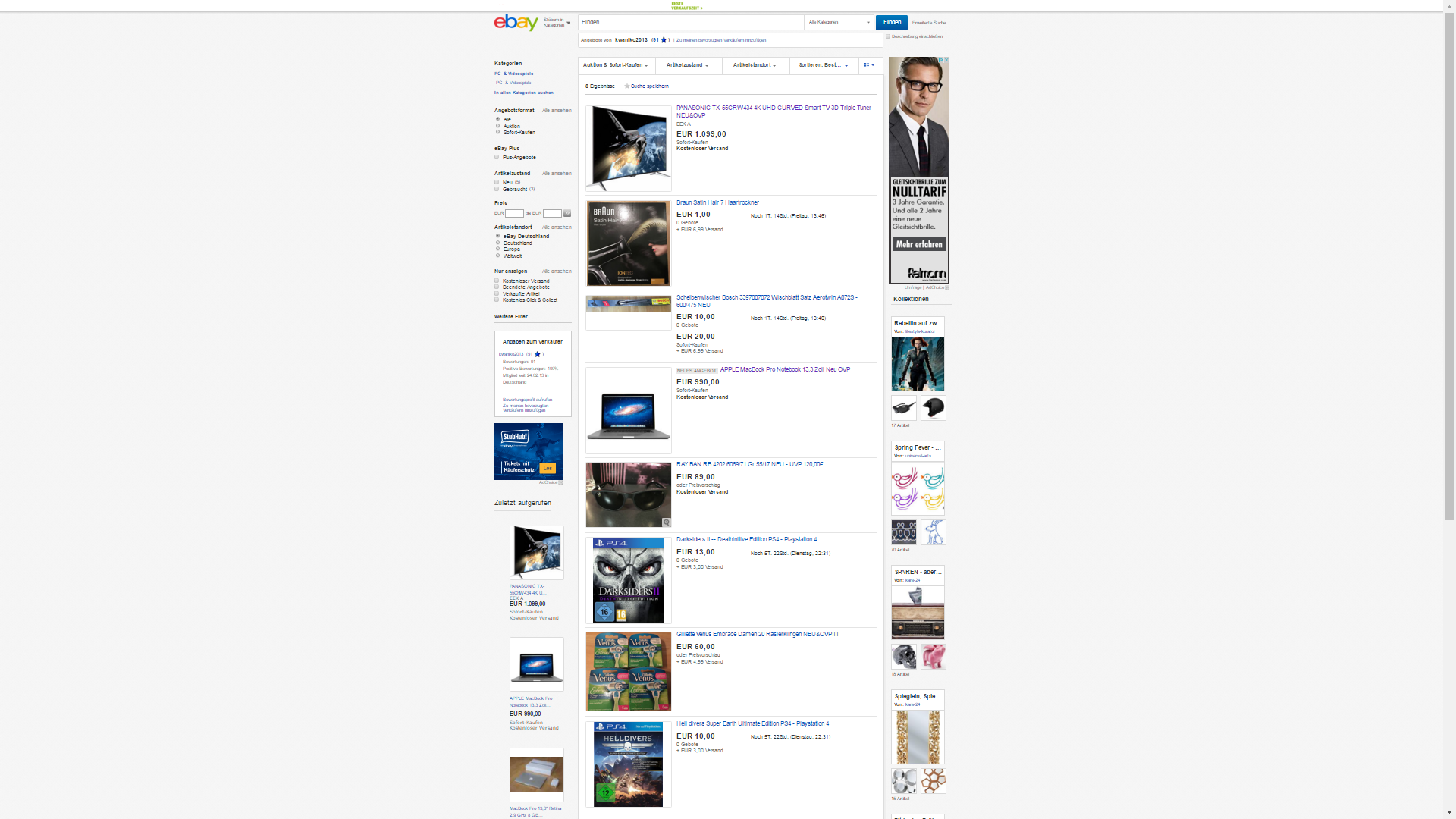Click the price range submit arrow button
1456x819 pixels.
[x=566, y=213]
